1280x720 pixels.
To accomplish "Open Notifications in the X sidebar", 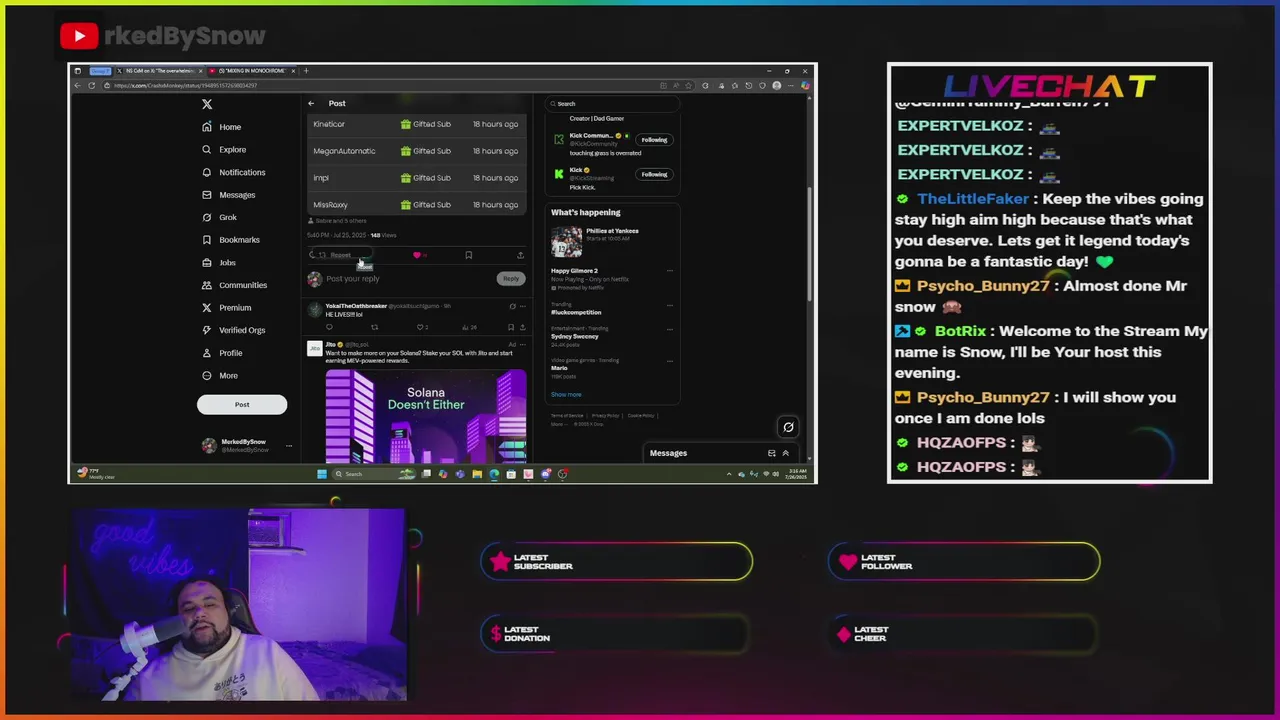I will click(234, 172).
